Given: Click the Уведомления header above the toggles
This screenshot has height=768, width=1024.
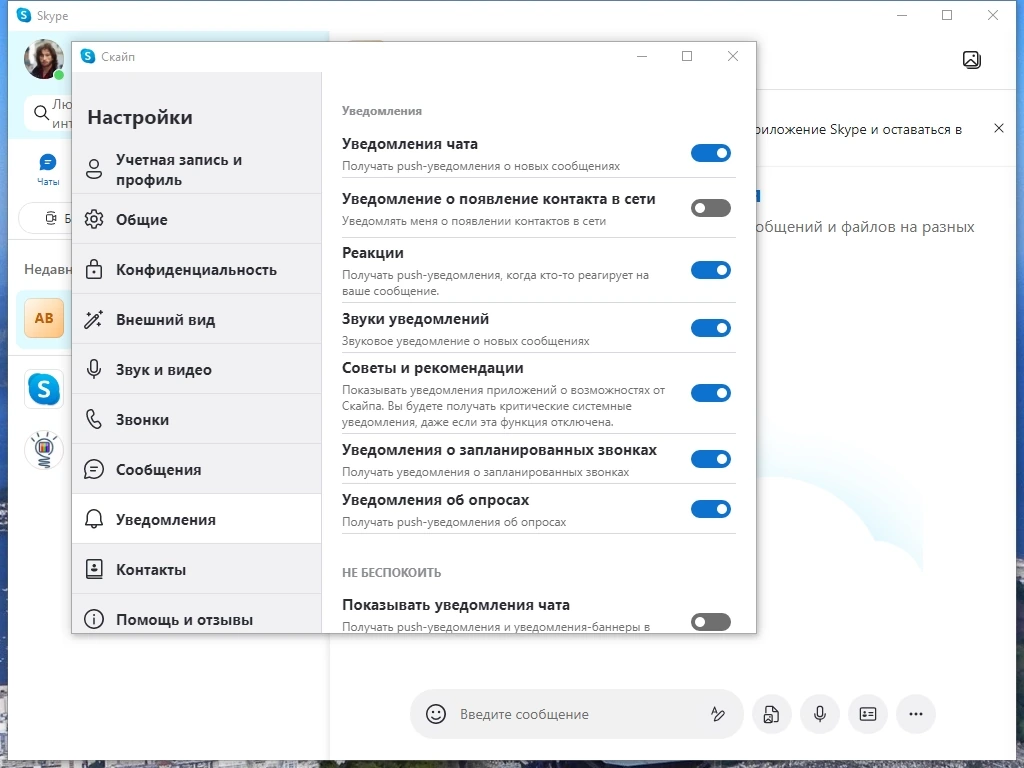Looking at the screenshot, I should pyautogui.click(x=382, y=111).
